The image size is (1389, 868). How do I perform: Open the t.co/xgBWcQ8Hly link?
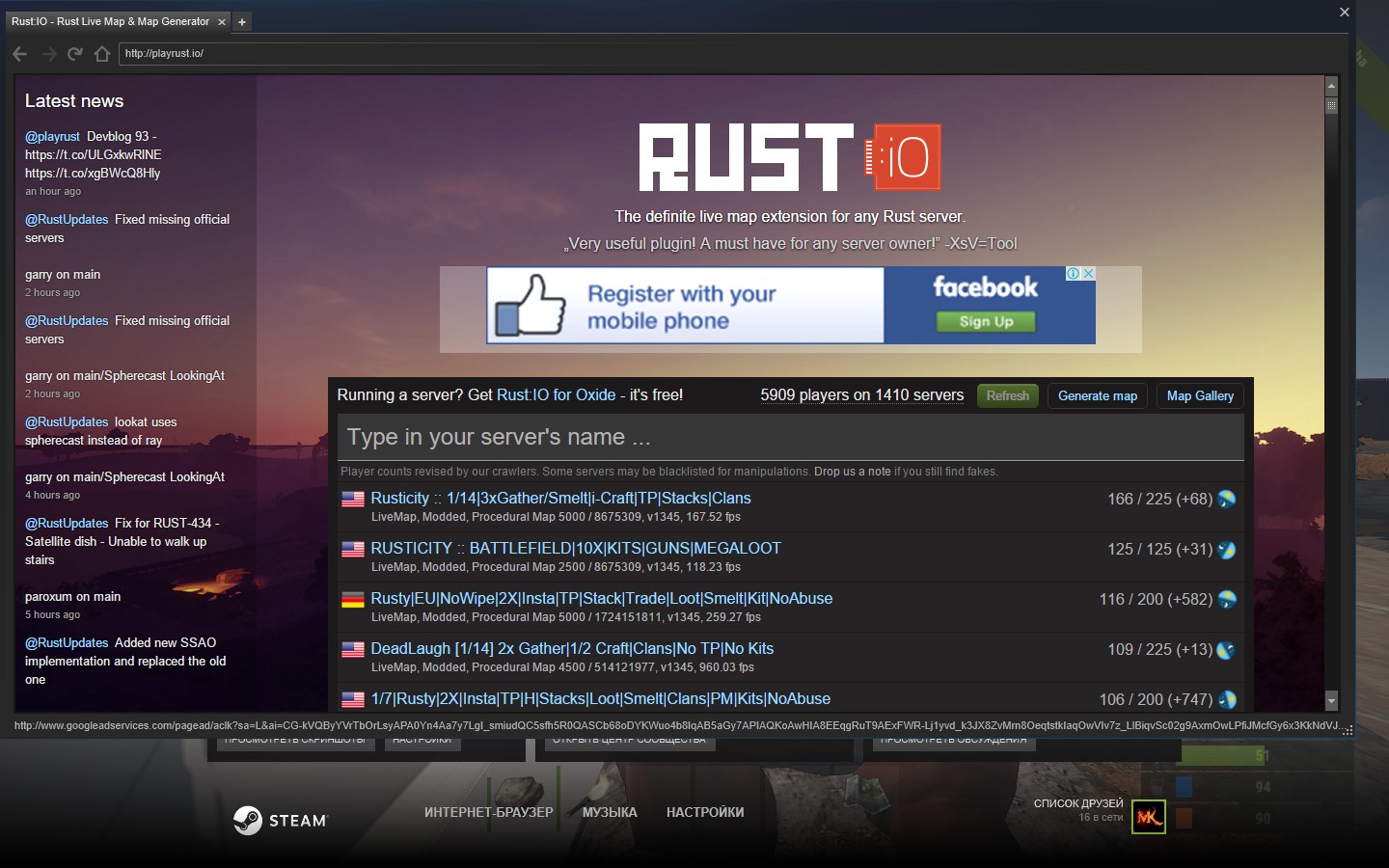click(93, 173)
